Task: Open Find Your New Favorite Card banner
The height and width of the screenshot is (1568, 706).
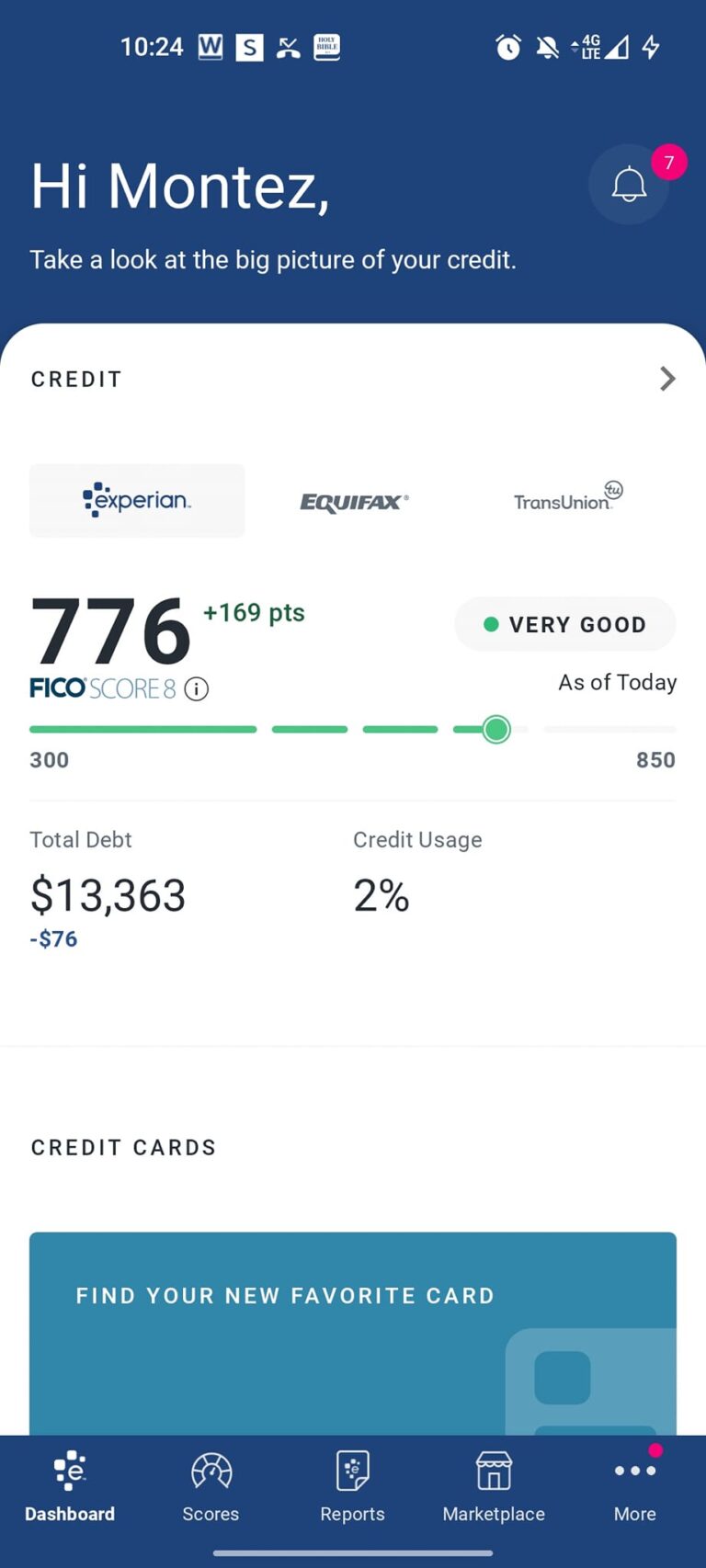Action: coord(353,1334)
